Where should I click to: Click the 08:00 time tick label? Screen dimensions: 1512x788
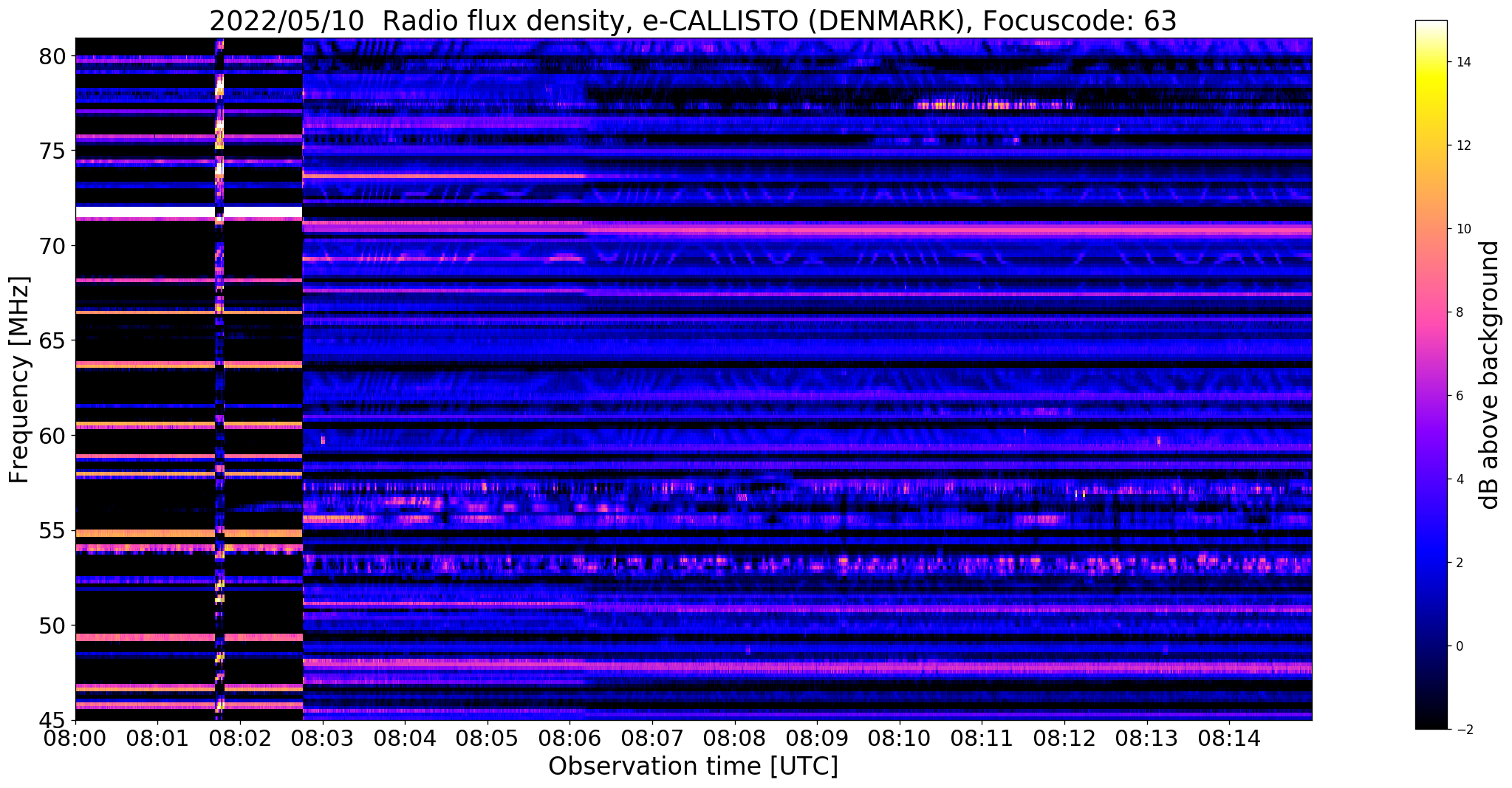pos(75,739)
